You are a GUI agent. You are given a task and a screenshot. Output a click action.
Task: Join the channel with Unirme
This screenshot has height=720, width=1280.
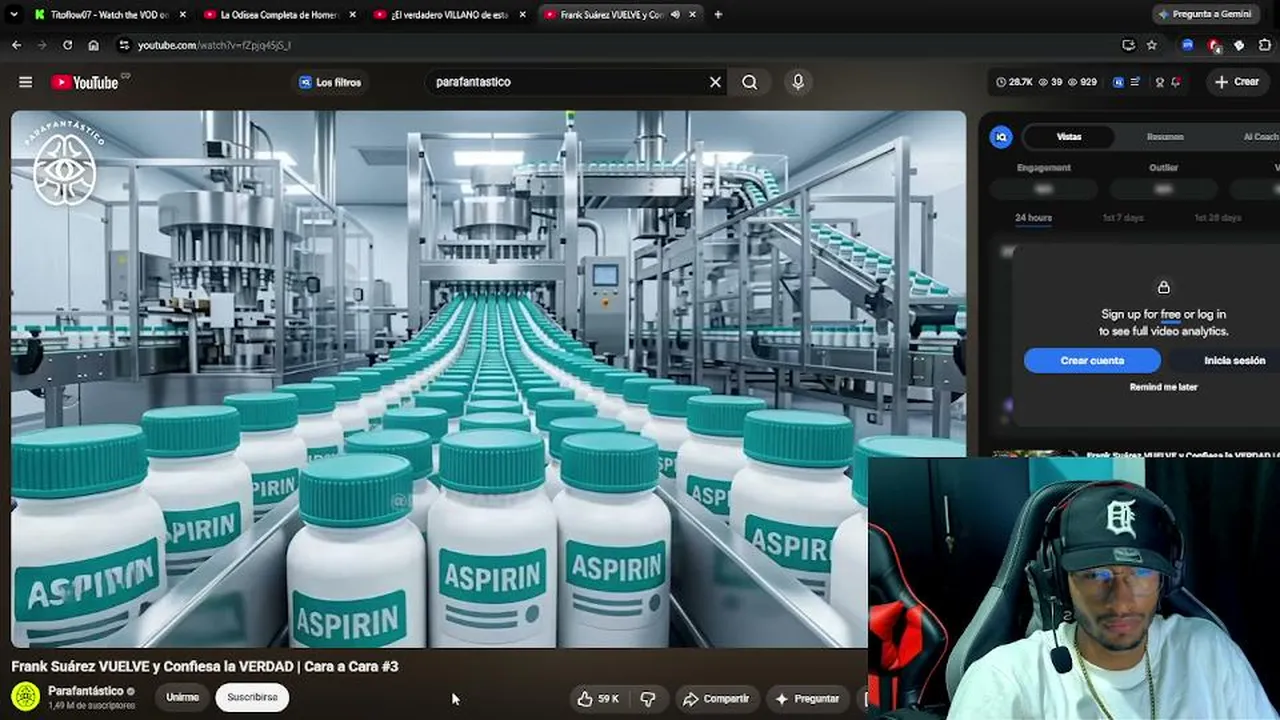[x=182, y=697]
